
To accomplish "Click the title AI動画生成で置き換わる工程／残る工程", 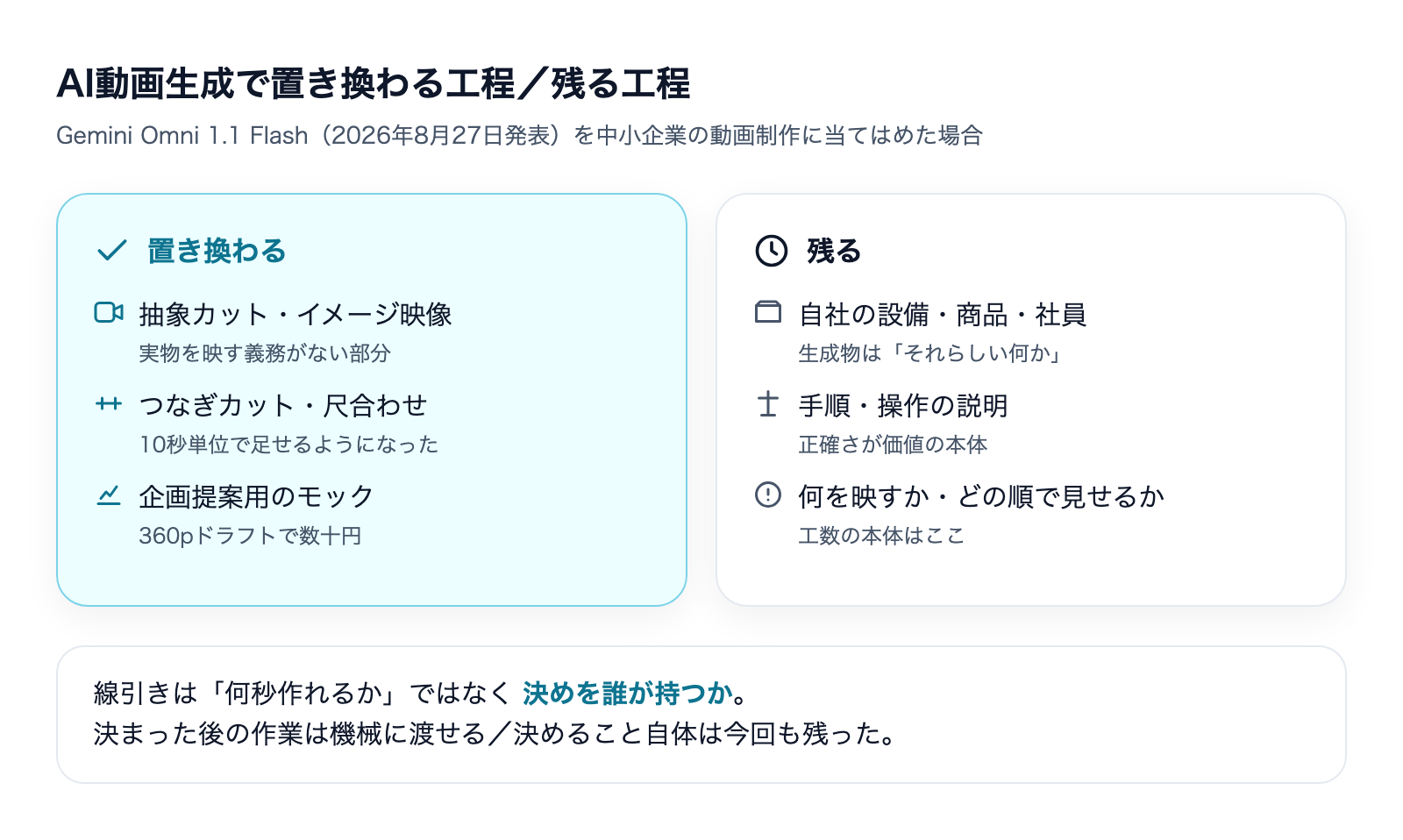I will [x=374, y=84].
